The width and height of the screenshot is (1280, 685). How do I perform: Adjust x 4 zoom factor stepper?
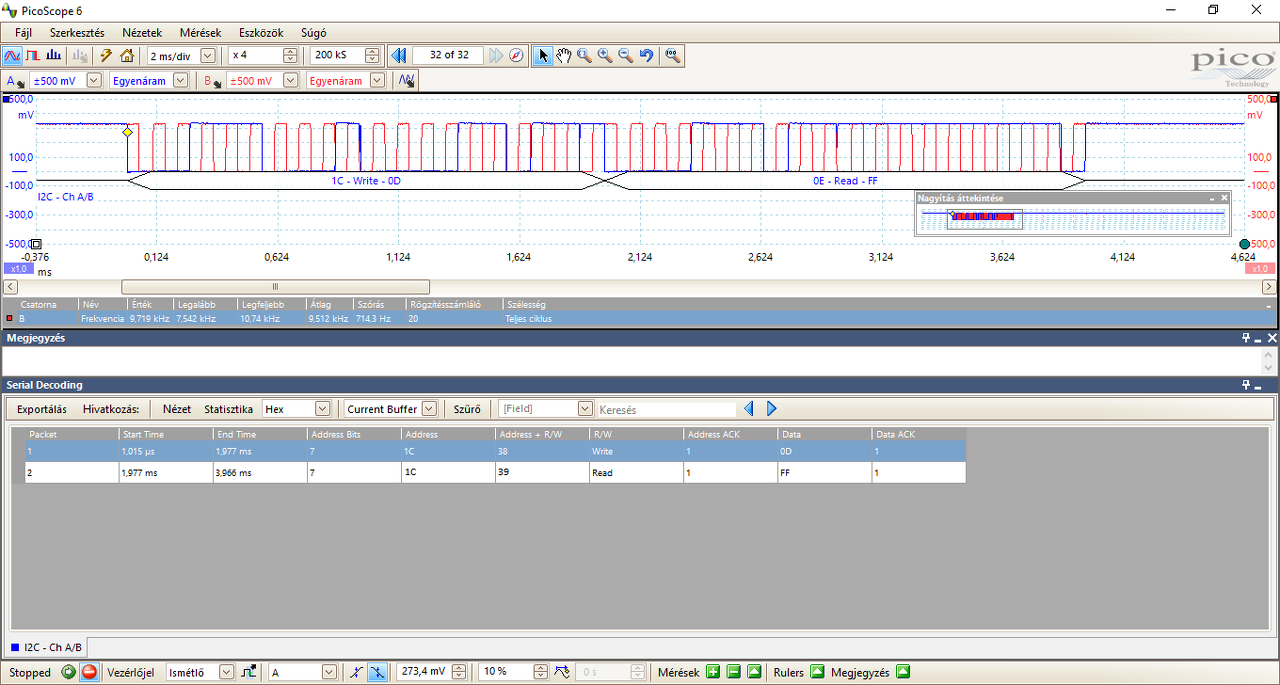[x=290, y=56]
